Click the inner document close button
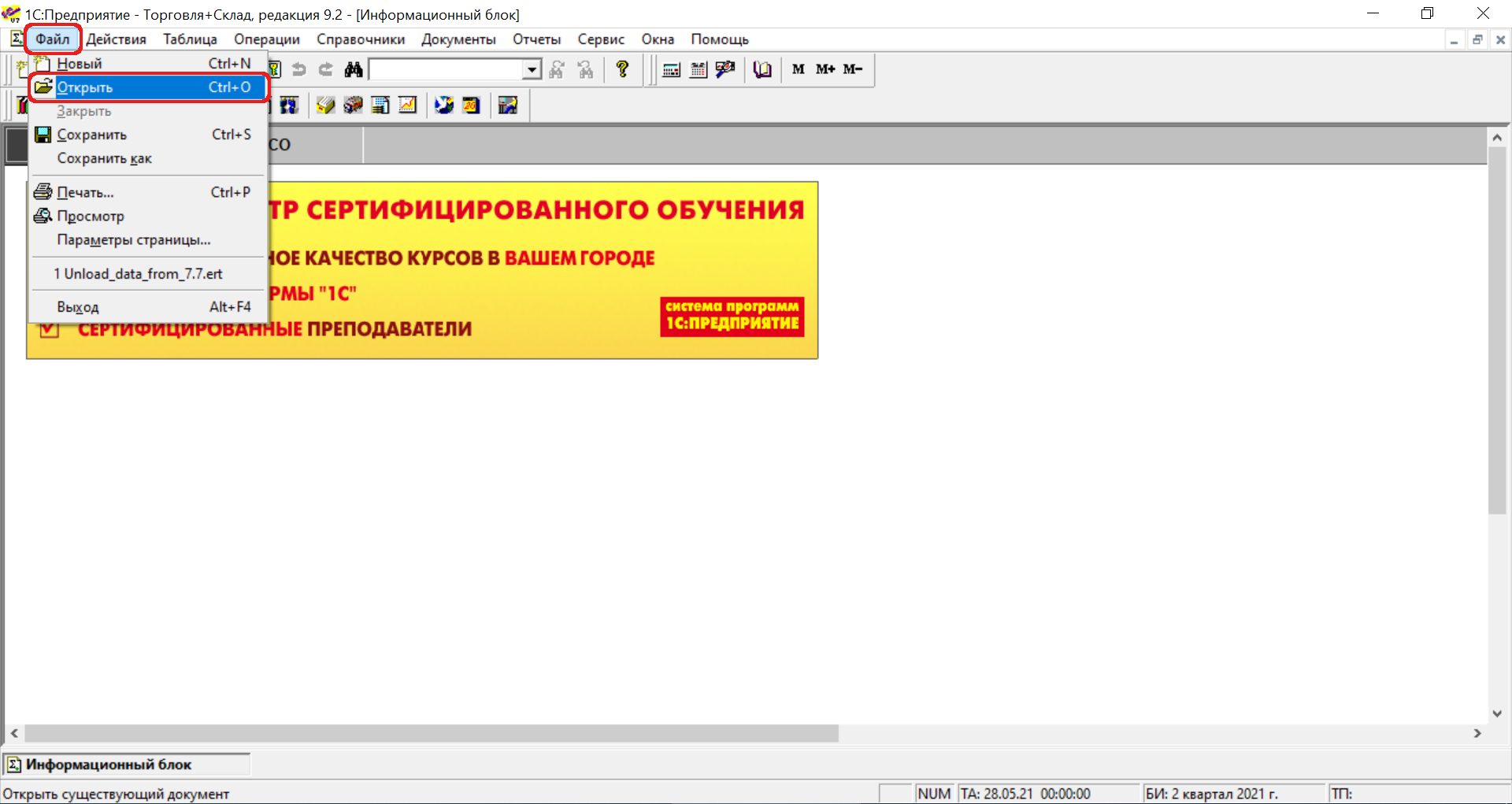The image size is (1512, 804). click(1500, 39)
